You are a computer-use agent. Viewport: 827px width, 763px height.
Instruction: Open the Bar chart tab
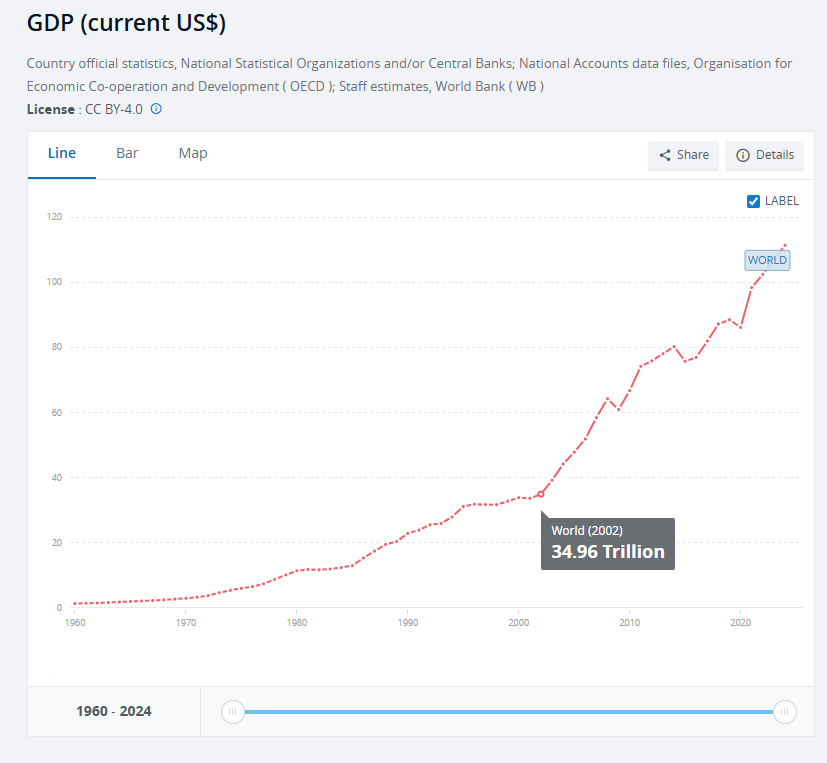(127, 153)
